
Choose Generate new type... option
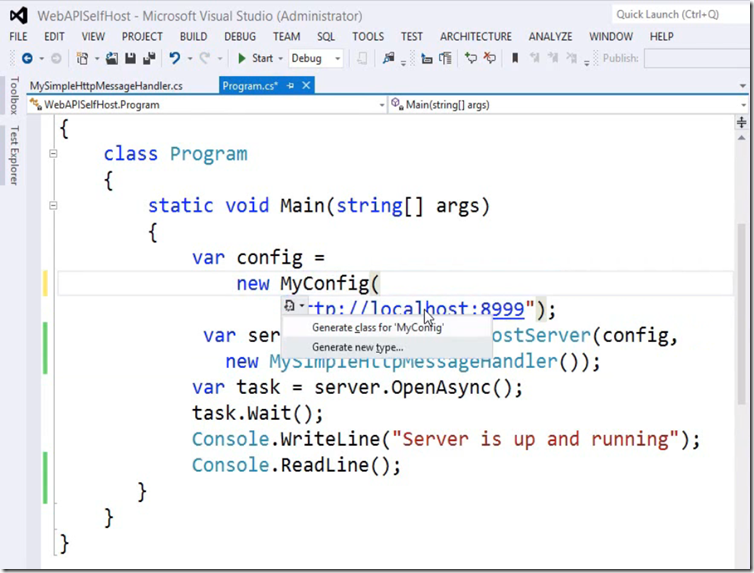[x=387, y=347]
